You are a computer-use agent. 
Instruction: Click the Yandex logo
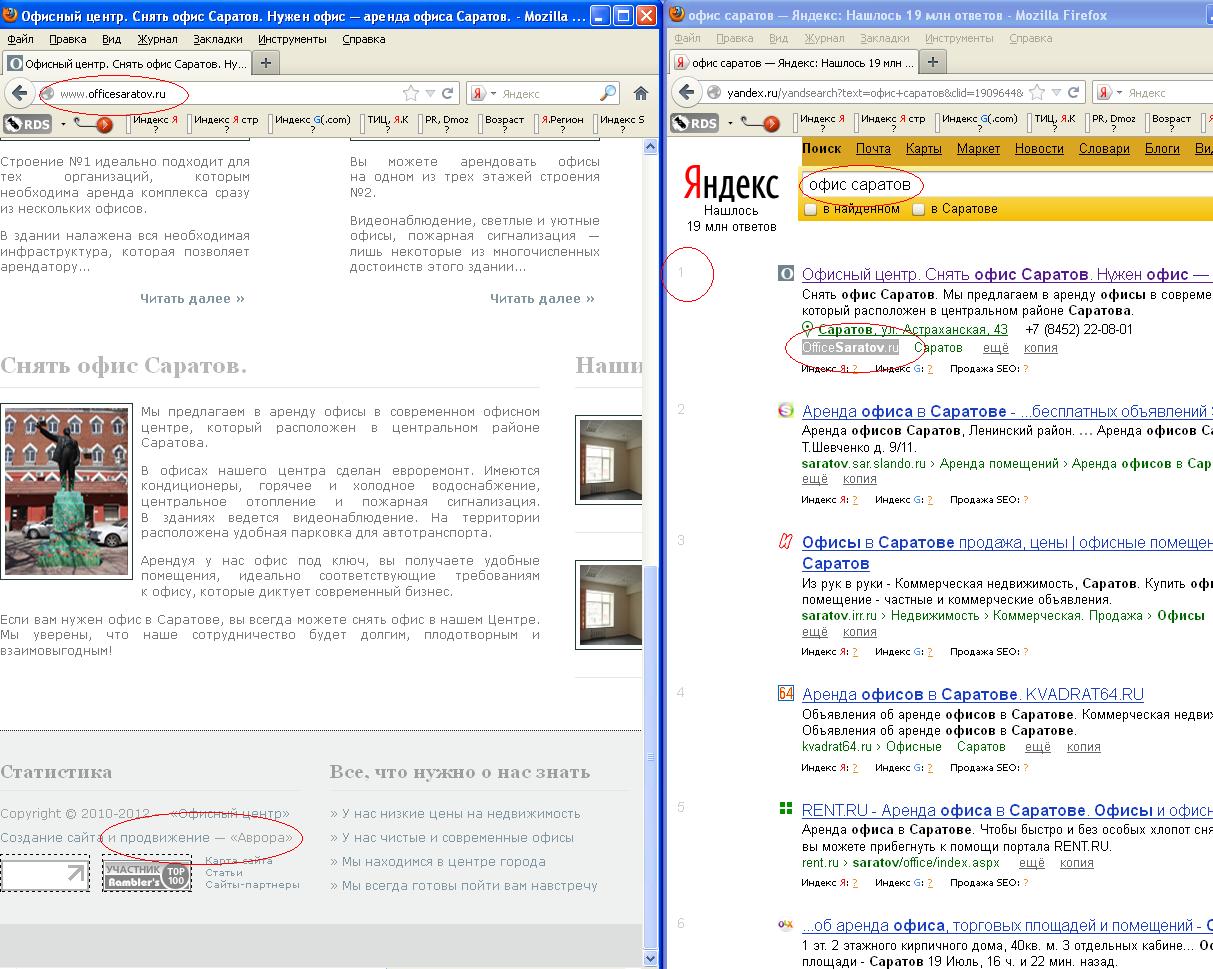731,184
